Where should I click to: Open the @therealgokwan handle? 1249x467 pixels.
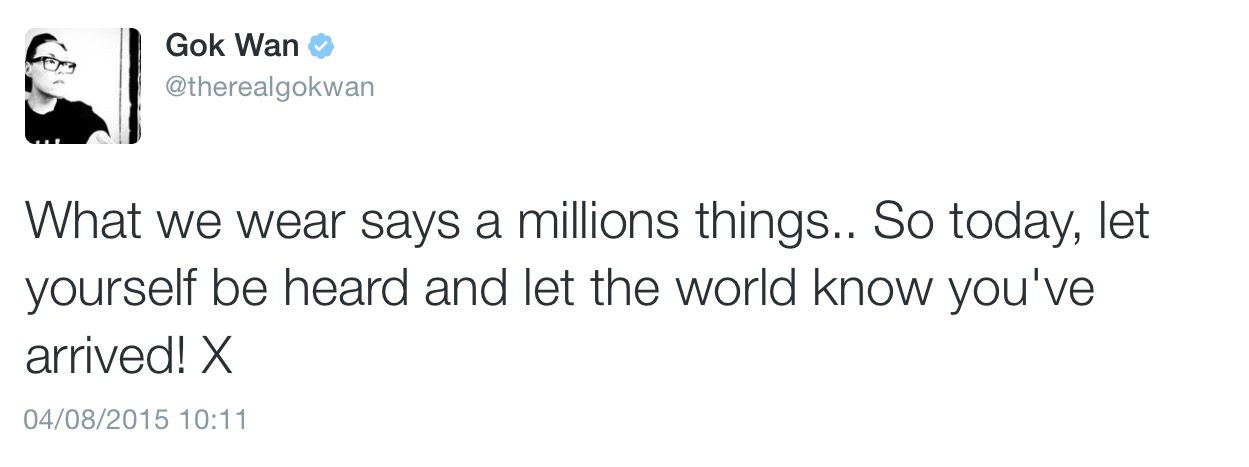(x=269, y=87)
